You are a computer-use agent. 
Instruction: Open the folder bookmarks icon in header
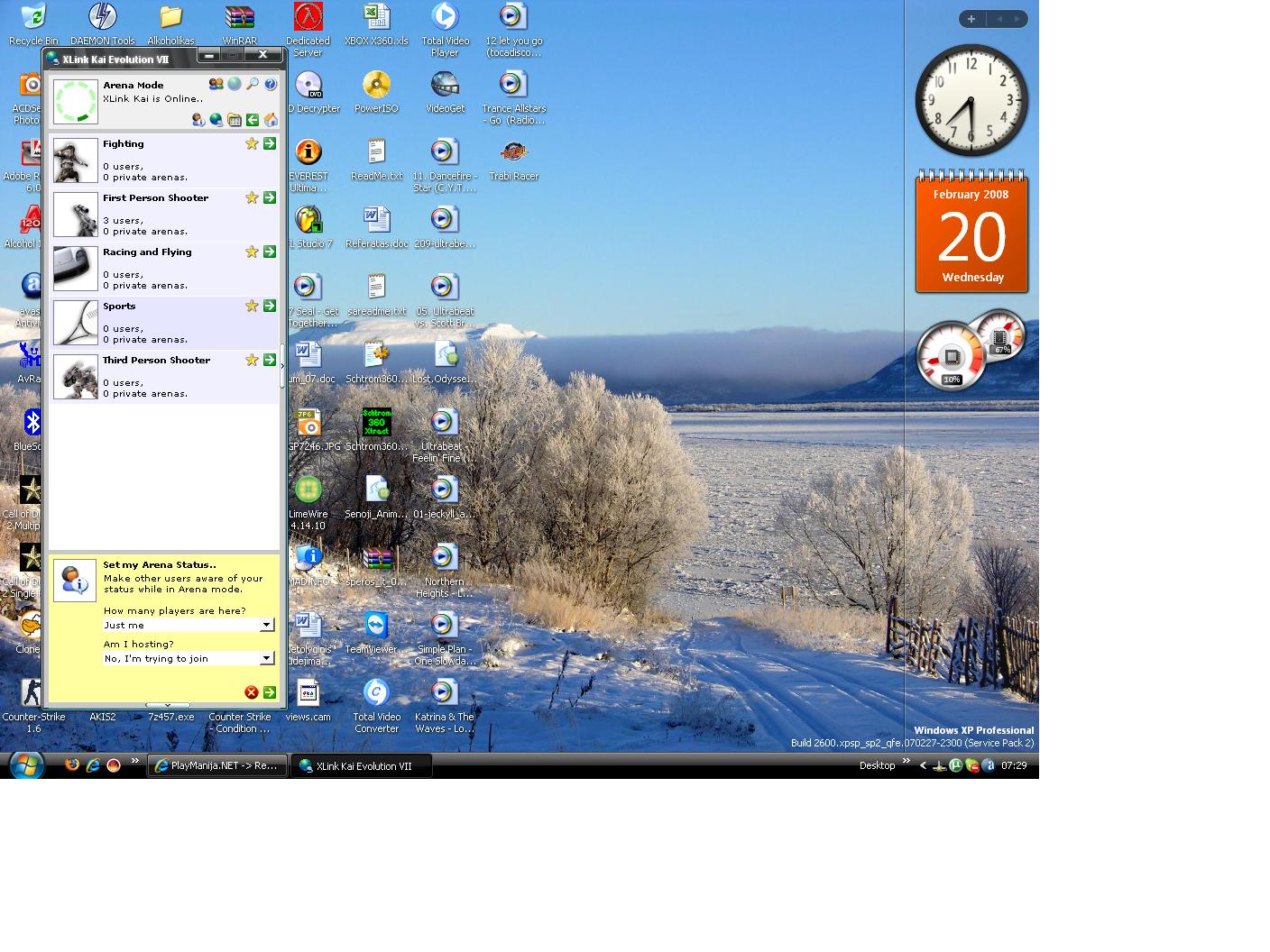pos(235,120)
